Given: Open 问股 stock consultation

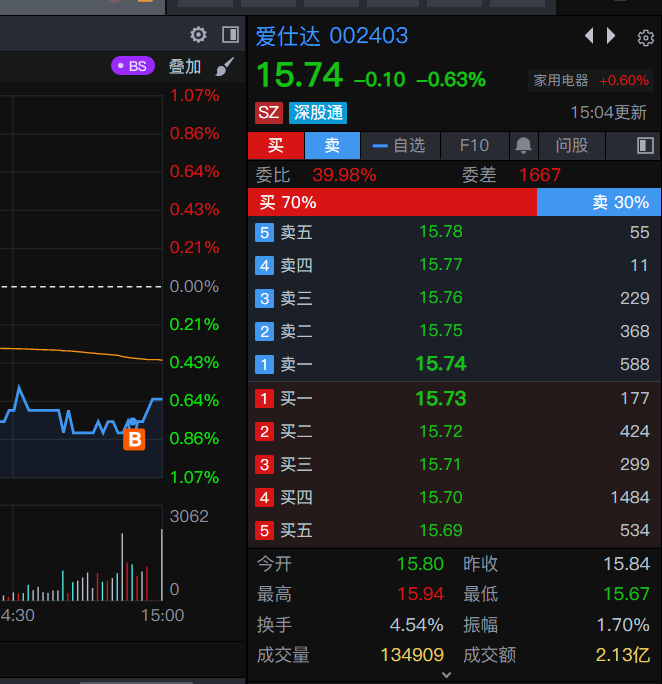Looking at the screenshot, I should coord(572,145).
